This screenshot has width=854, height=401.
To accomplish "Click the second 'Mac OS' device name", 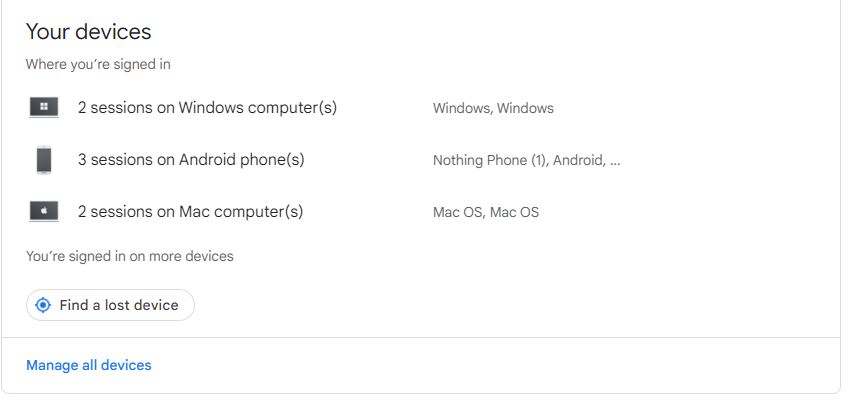I will (x=514, y=212).
